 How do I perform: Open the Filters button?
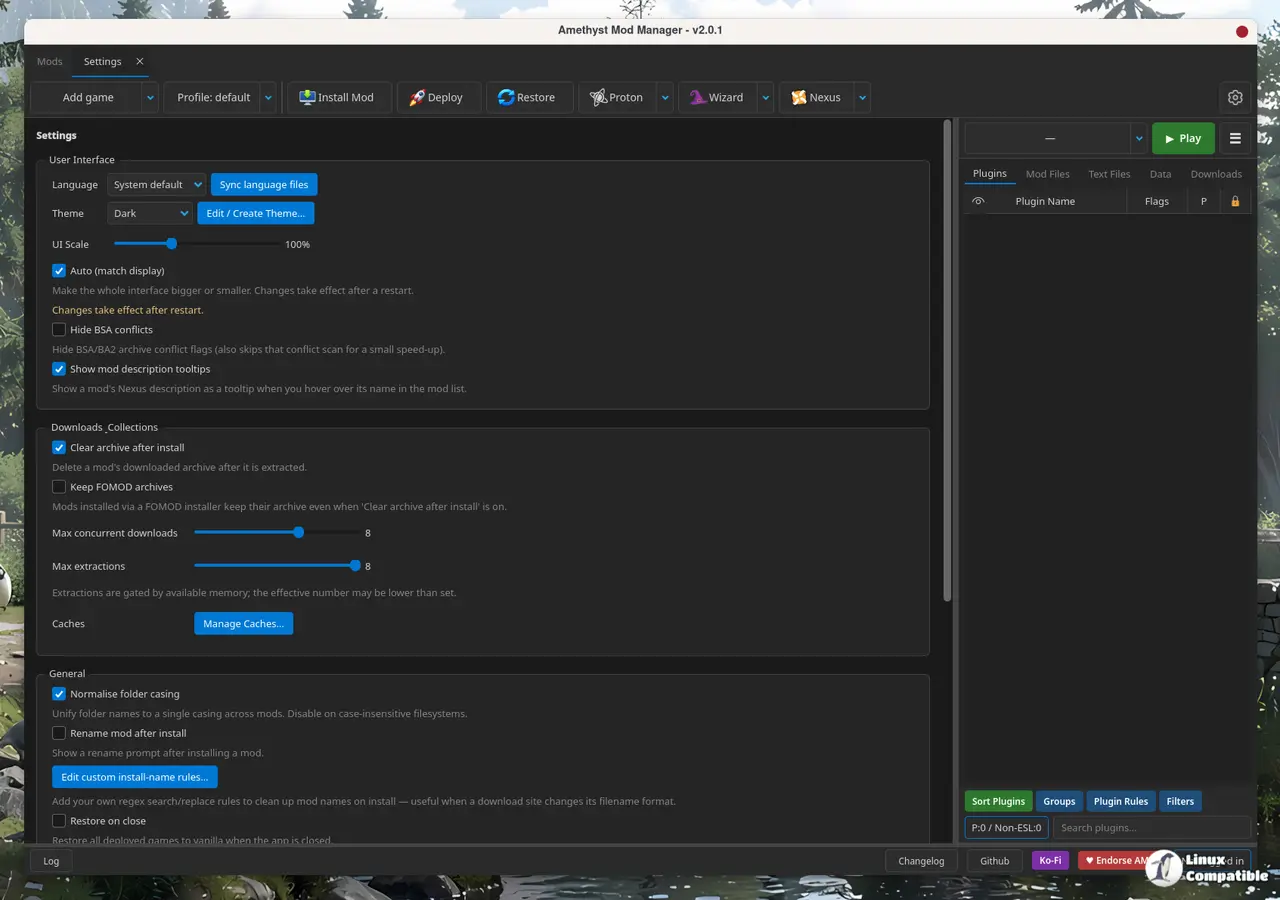click(1180, 801)
